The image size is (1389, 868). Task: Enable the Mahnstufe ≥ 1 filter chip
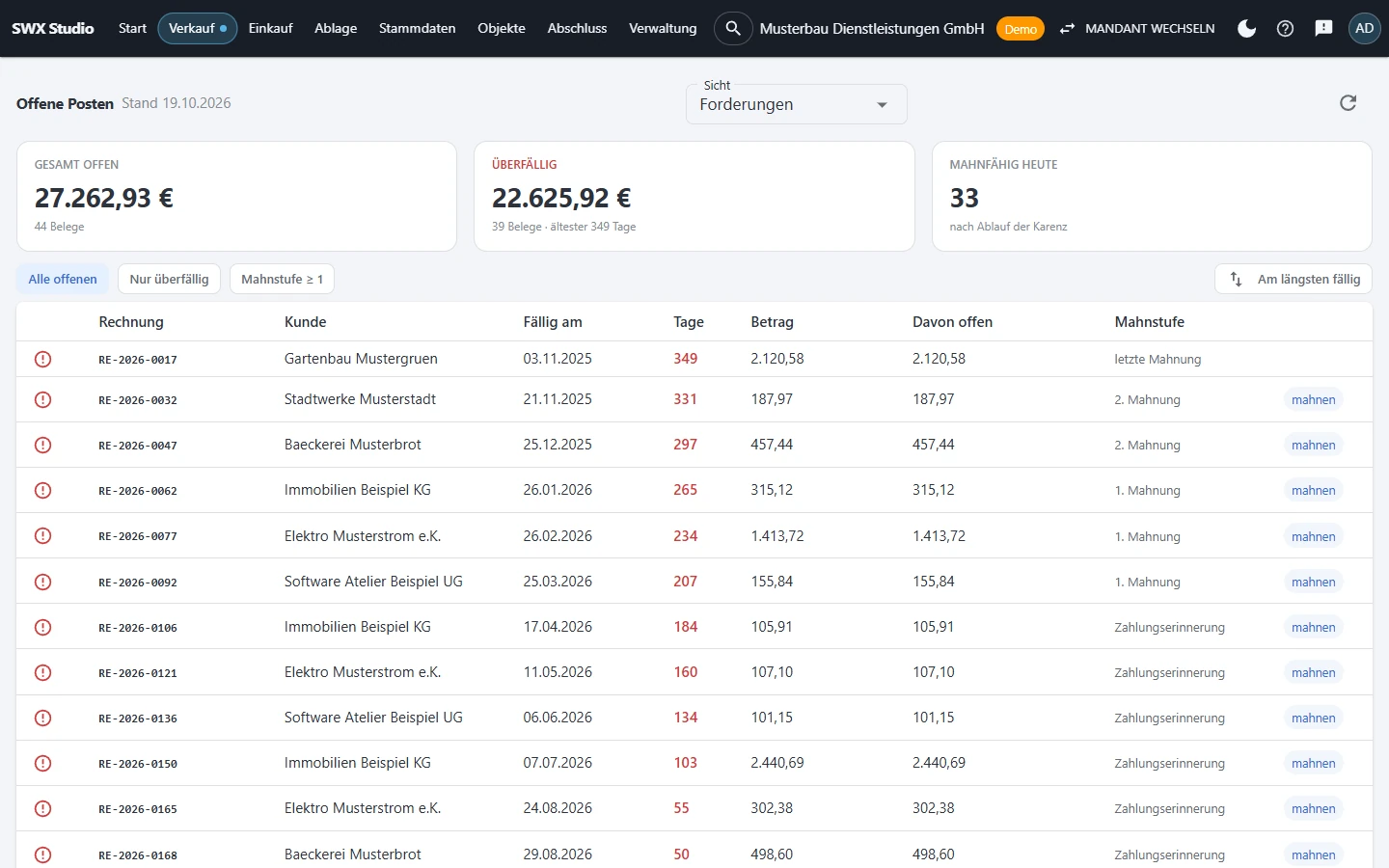[x=282, y=279]
